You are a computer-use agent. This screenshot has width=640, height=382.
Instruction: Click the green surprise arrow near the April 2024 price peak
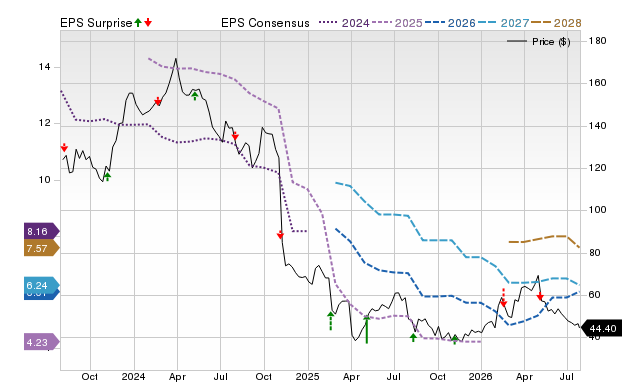coord(195,96)
